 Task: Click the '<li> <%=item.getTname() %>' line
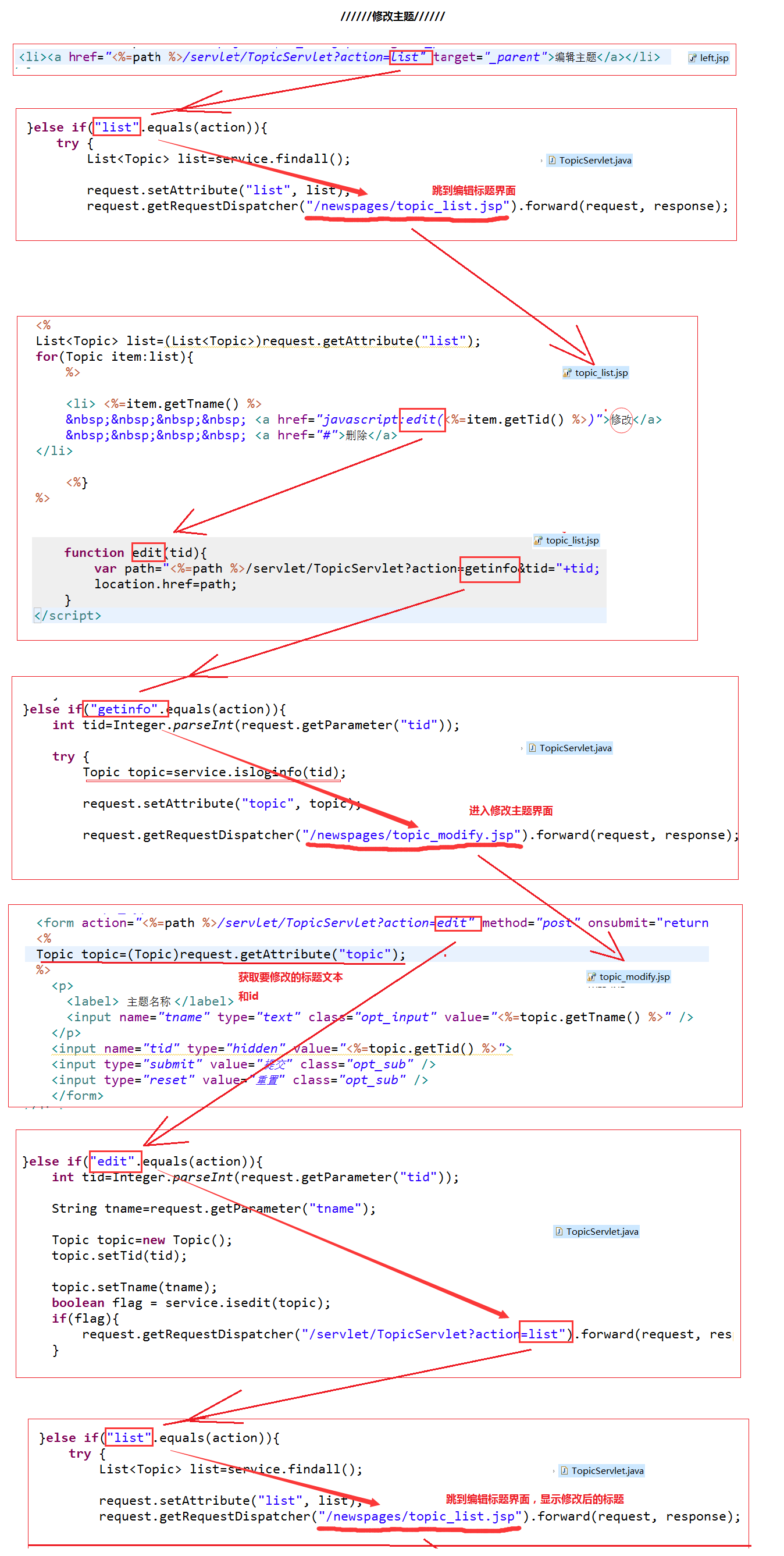point(163,403)
